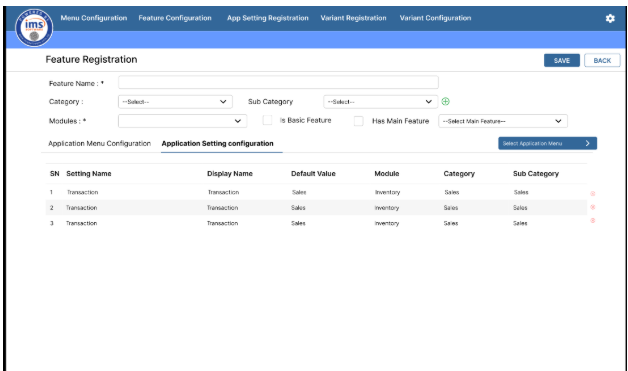628x371 pixels.
Task: Click the IMS logo
Action: pyautogui.click(x=34, y=28)
